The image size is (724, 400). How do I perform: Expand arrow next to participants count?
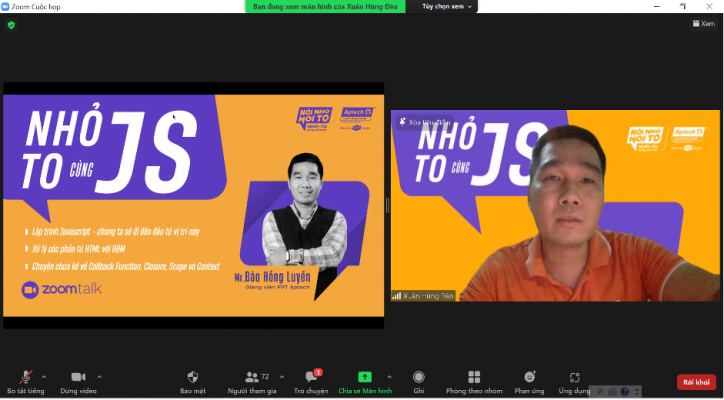pyautogui.click(x=282, y=377)
